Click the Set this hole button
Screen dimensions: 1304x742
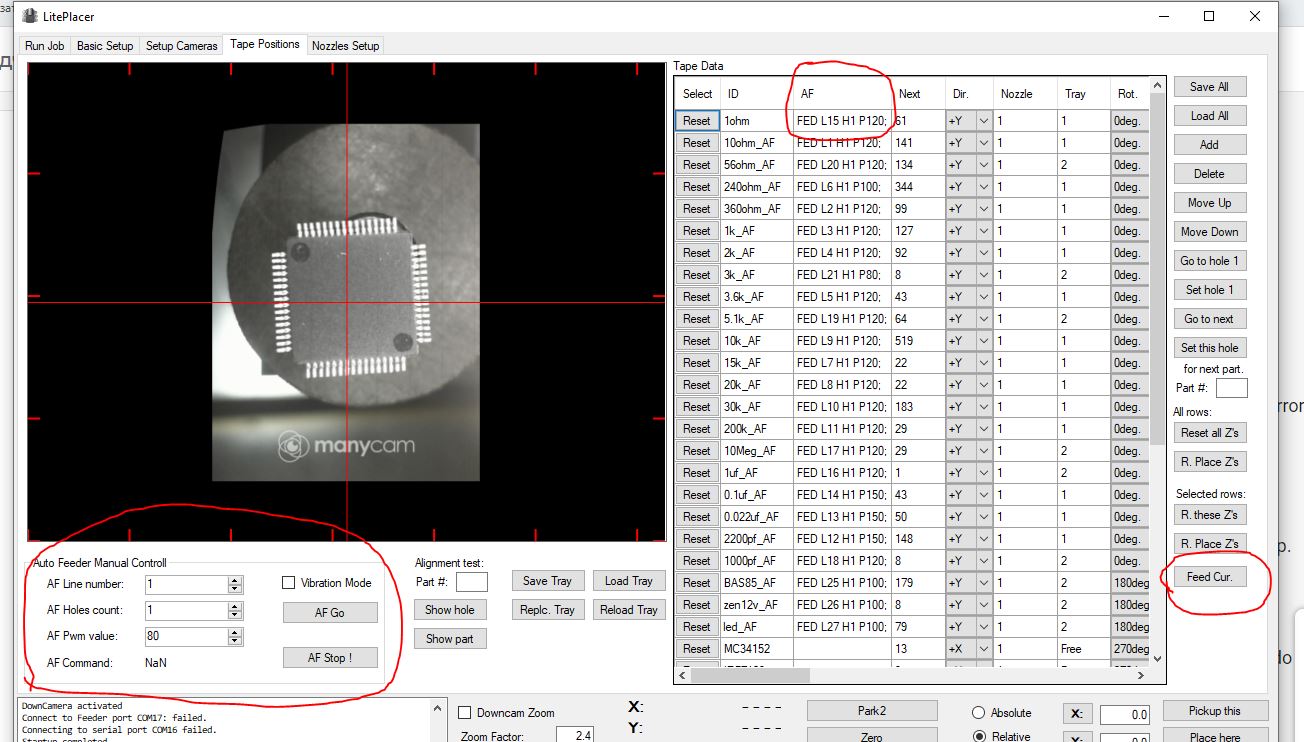[x=1210, y=348]
